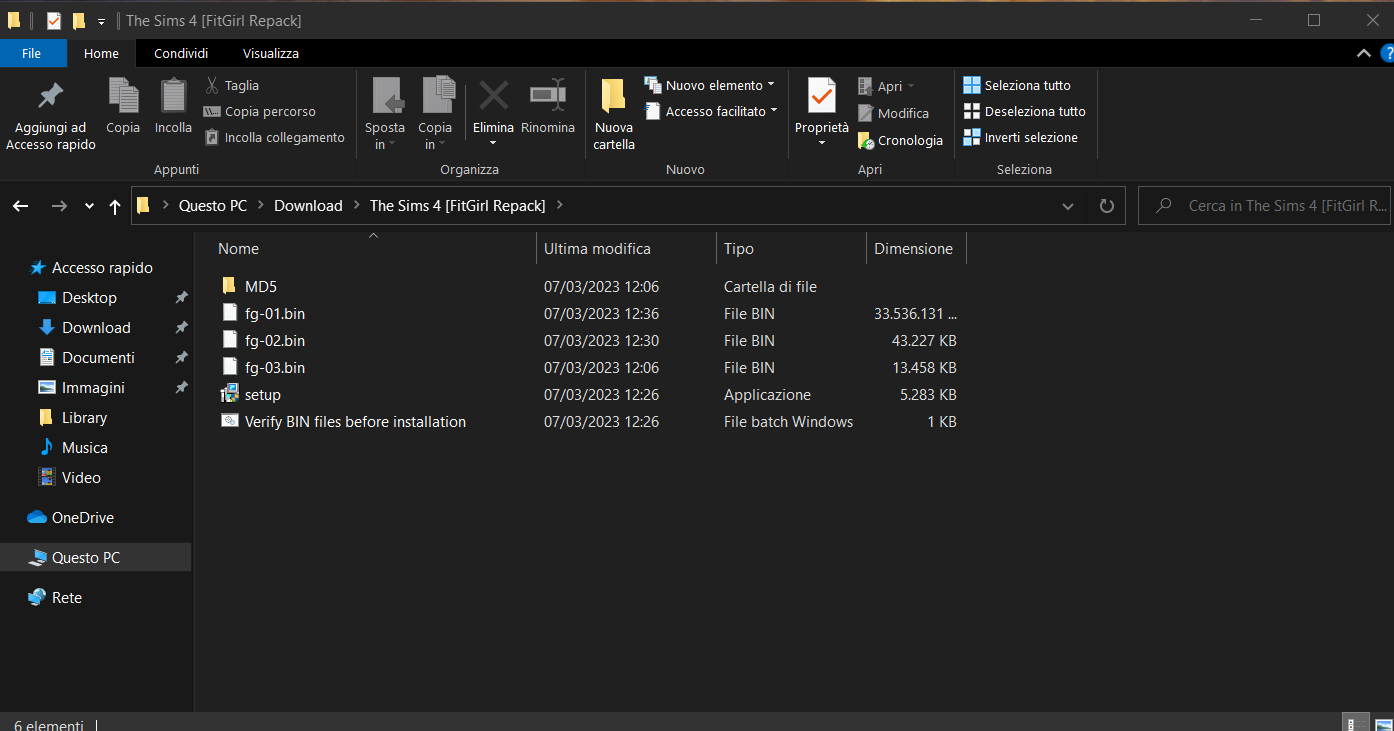
Task: Open the blue help question mark
Action: tap(1387, 53)
